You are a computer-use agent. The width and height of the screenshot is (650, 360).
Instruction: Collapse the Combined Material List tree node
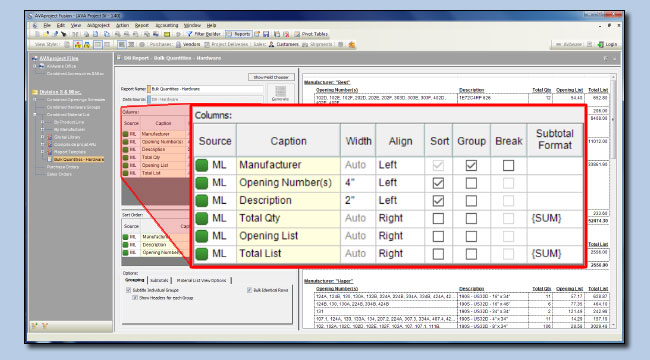click(x=35, y=114)
